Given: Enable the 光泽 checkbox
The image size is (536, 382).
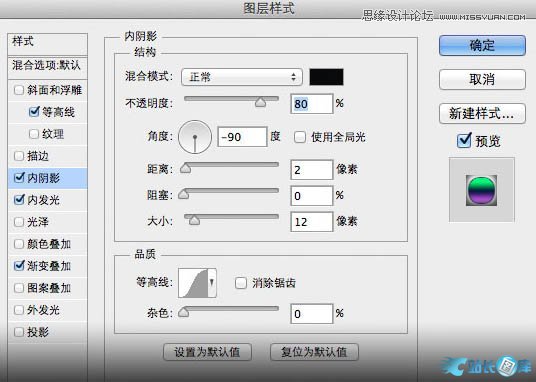Looking at the screenshot, I should coord(19,222).
